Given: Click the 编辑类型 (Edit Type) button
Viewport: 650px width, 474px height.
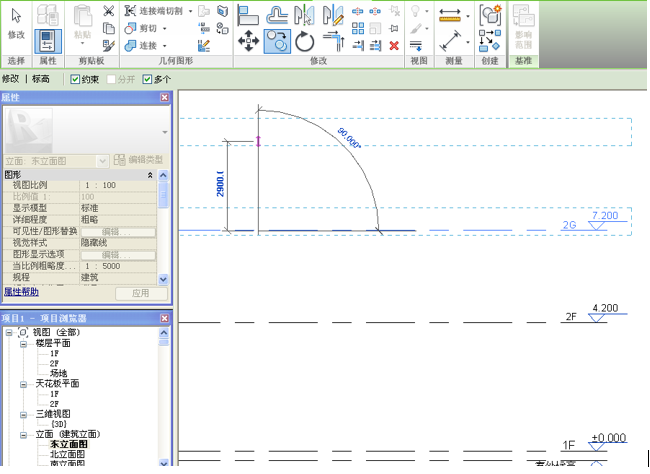Looking at the screenshot, I should (138, 160).
